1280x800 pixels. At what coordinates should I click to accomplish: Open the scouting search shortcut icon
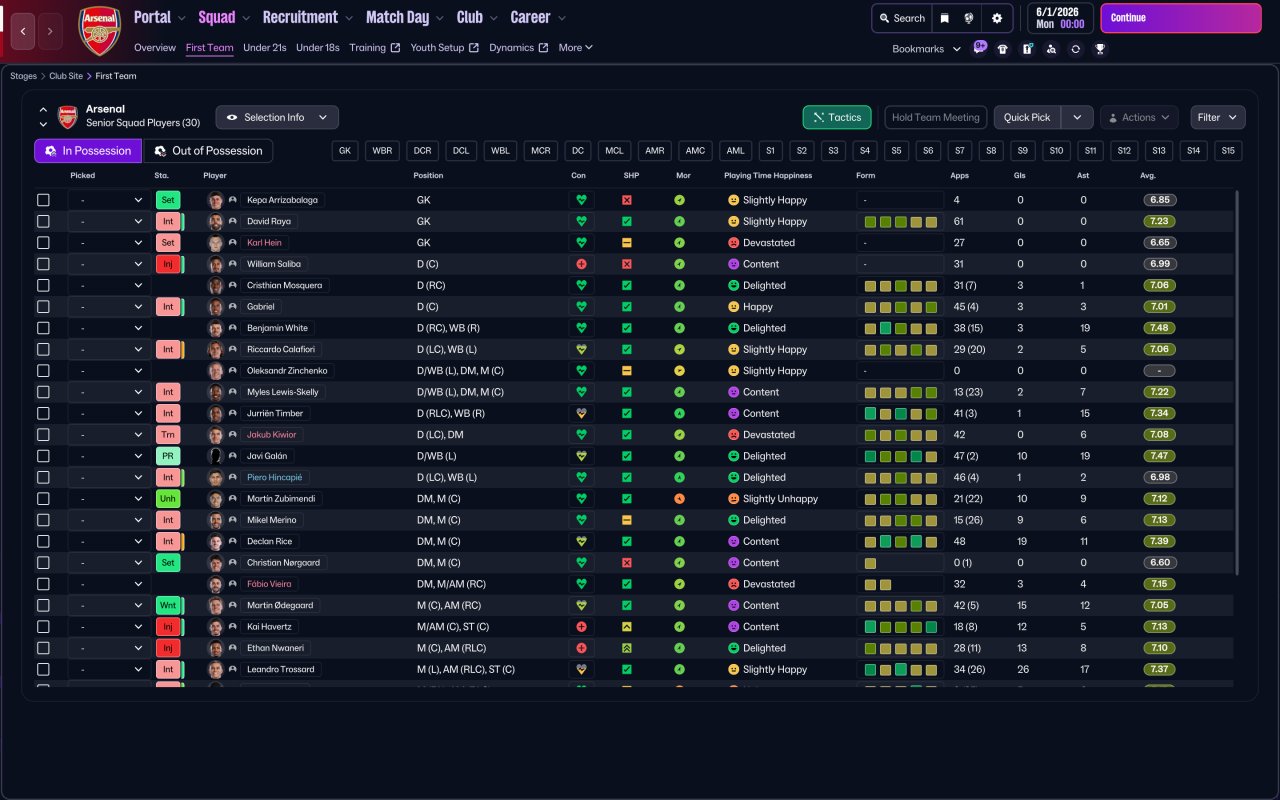click(1051, 49)
